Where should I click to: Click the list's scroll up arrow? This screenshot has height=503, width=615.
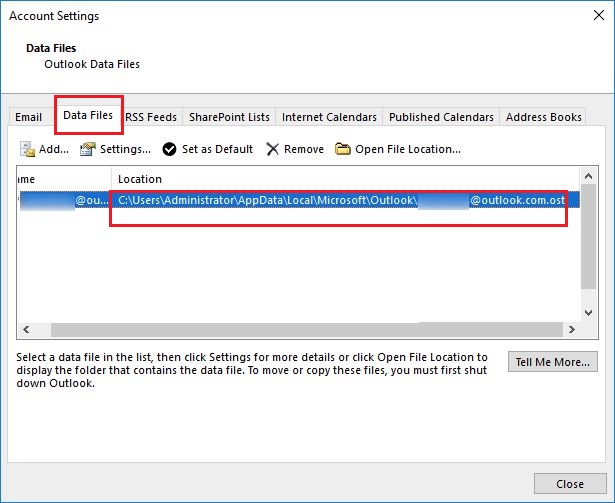click(x=588, y=177)
